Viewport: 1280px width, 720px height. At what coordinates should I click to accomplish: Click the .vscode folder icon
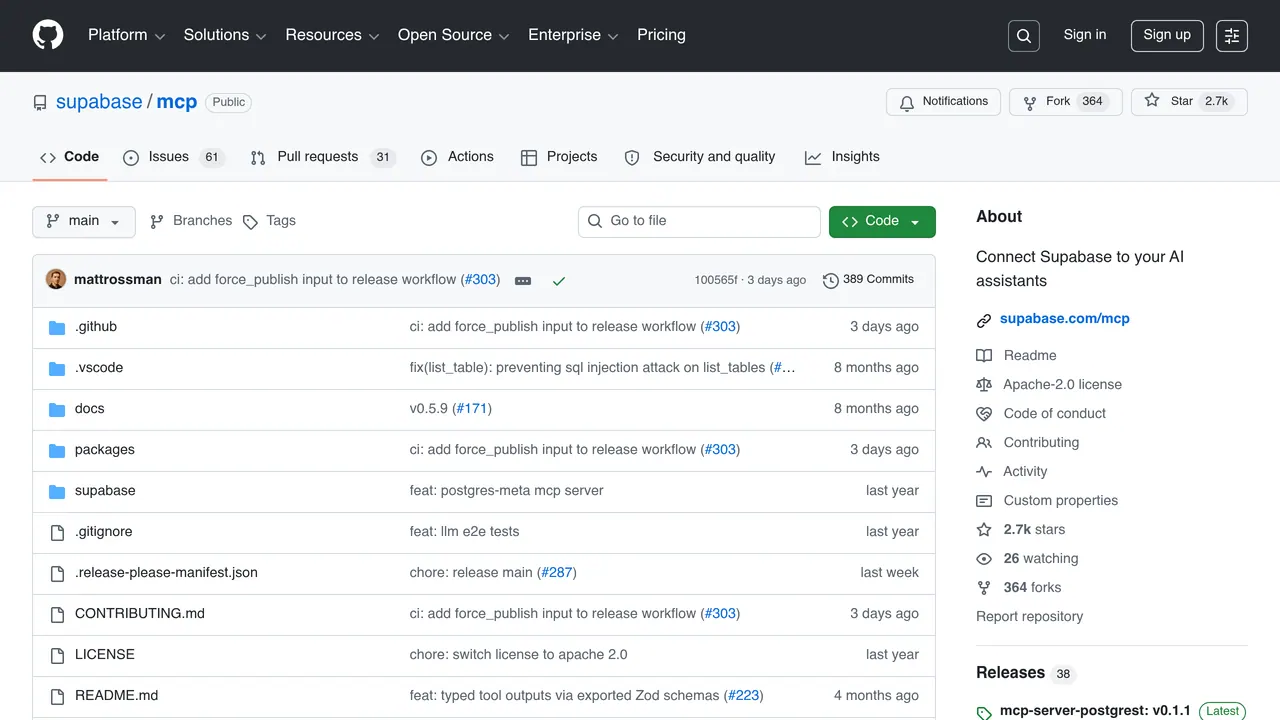click(57, 368)
